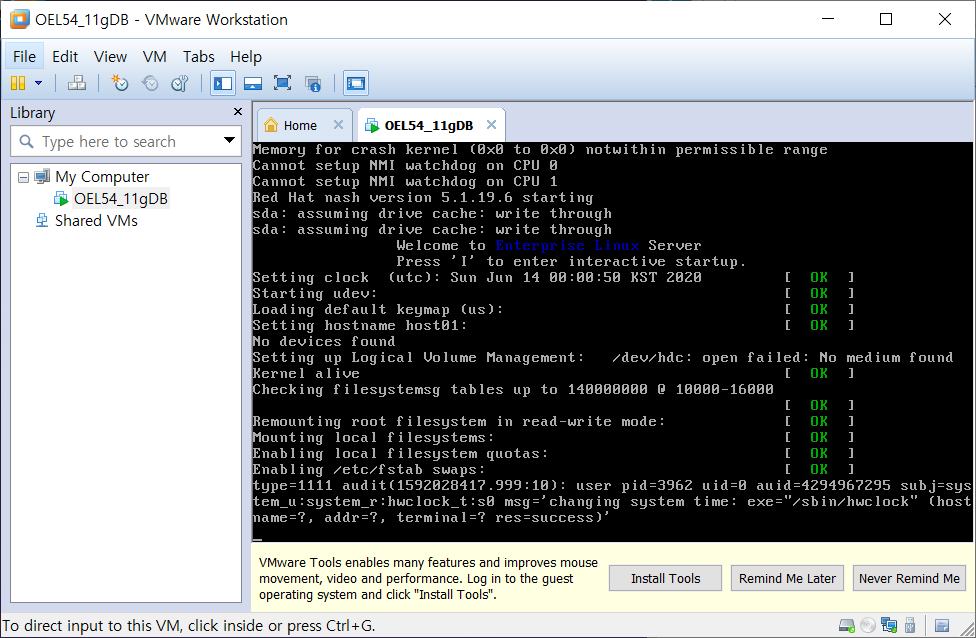Click the Unity mode toolbar icon

313,83
